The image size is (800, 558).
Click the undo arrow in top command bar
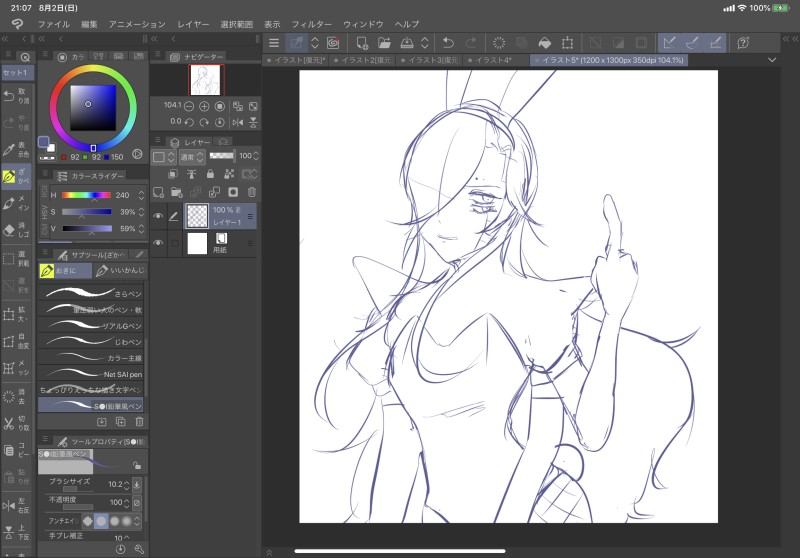coord(447,43)
